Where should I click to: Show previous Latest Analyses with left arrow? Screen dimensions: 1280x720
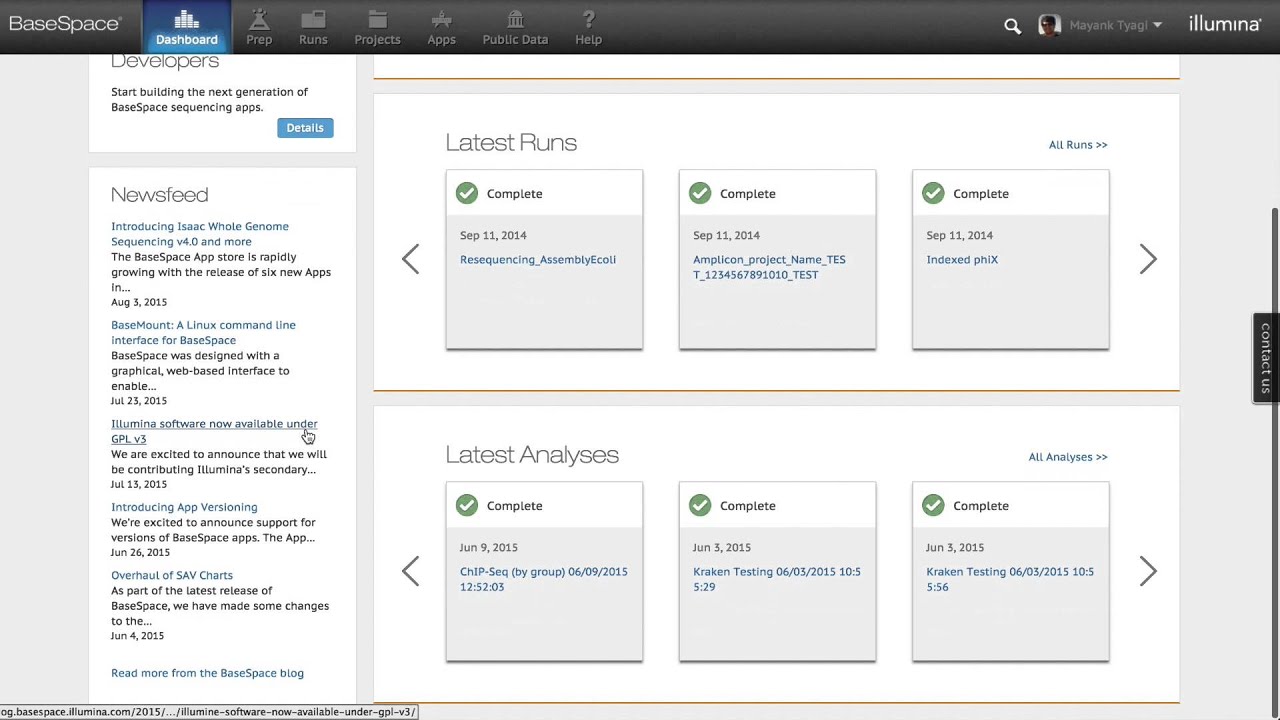410,572
